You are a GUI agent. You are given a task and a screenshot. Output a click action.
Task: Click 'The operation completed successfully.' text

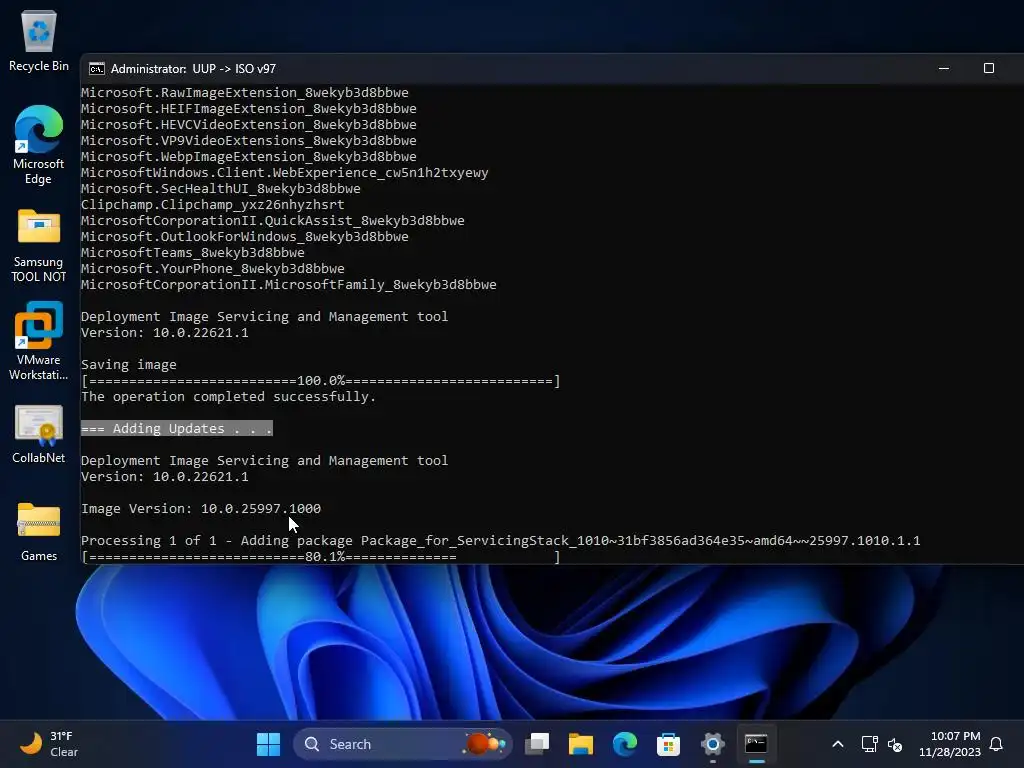229,396
